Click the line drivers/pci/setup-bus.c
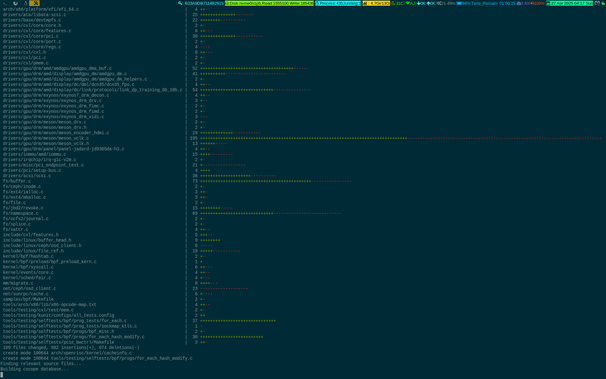Viewport: 606px width, 379px height. click(x=32, y=170)
